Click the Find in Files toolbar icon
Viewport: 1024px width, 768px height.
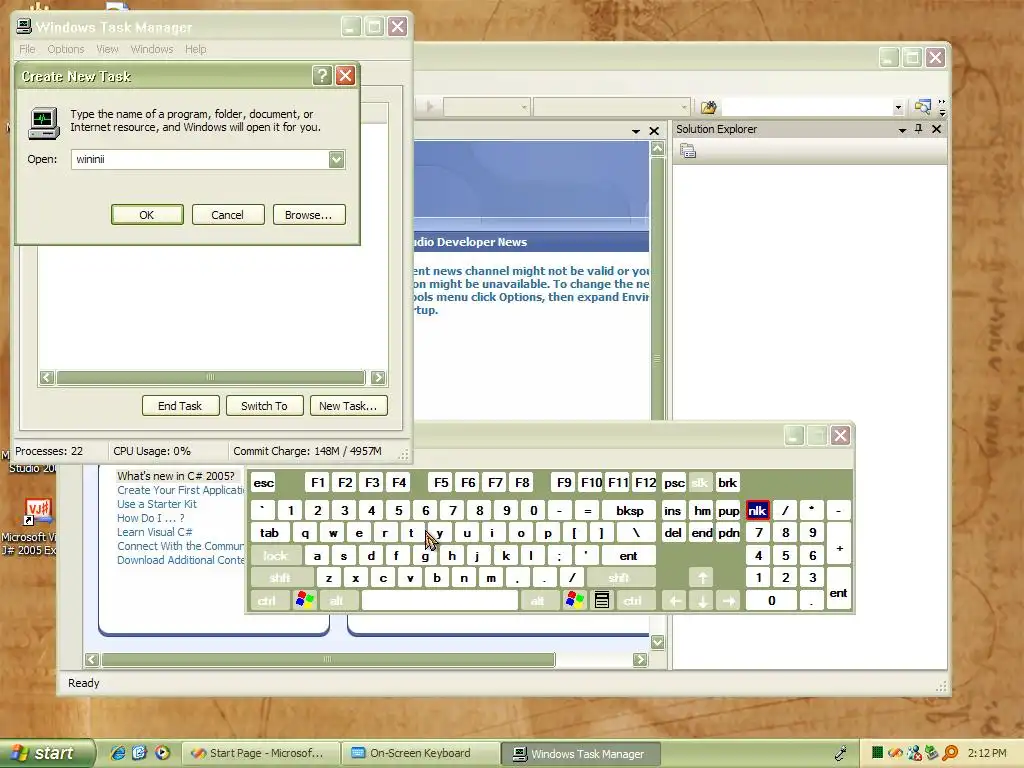point(709,106)
